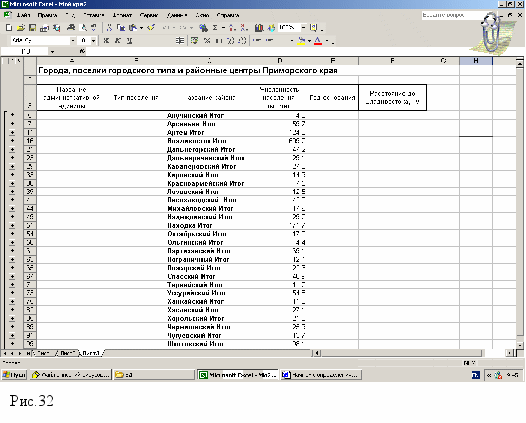Sort descending with Z-A icon
The height and width of the screenshot is (423, 526).
click(x=244, y=28)
